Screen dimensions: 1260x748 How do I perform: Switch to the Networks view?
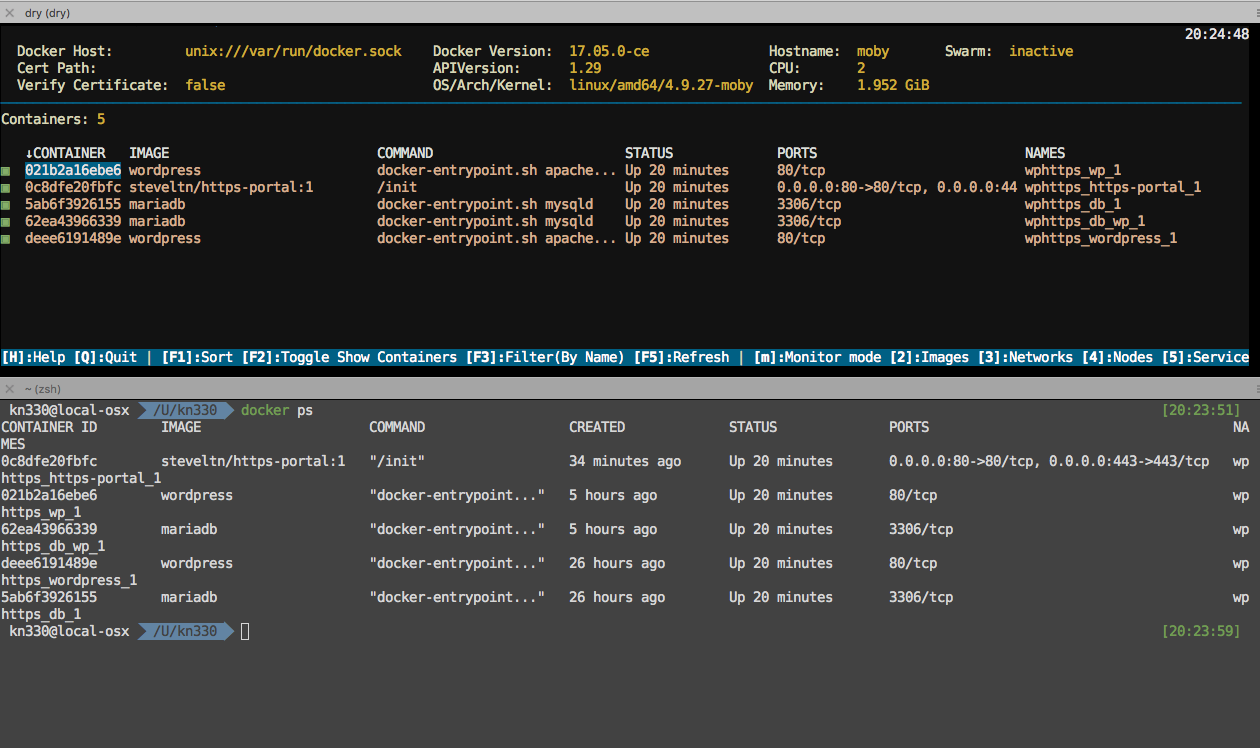click(1025, 357)
